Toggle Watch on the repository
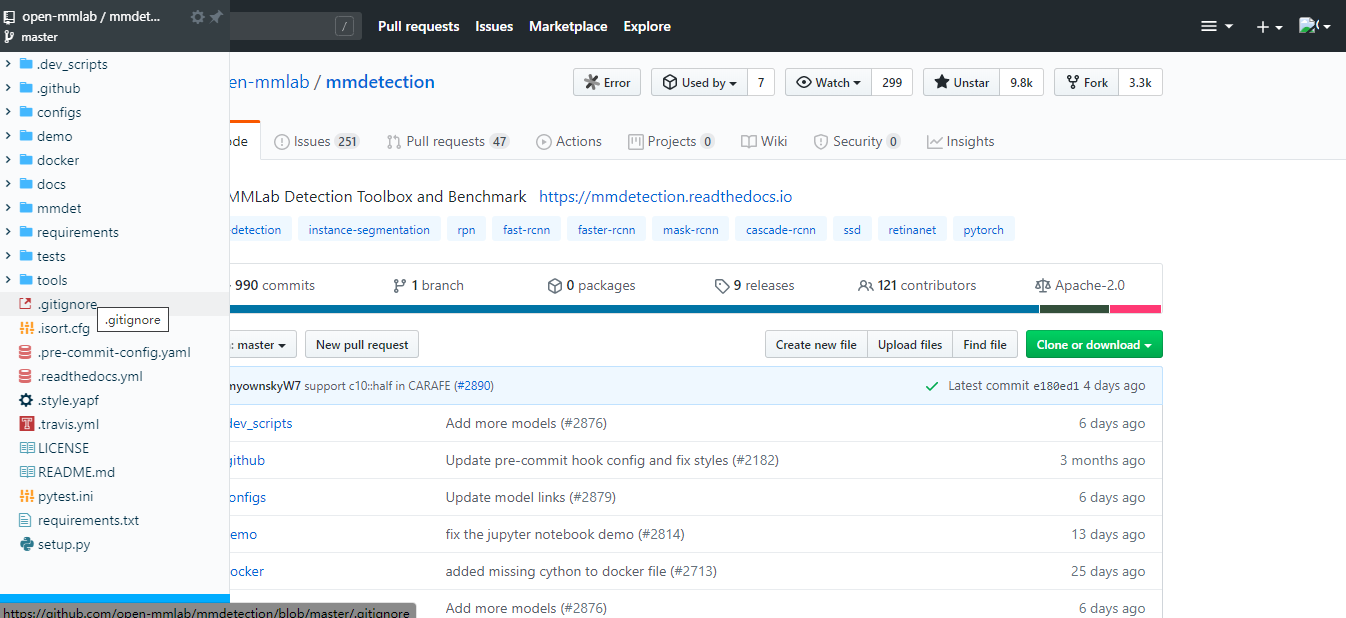Image resolution: width=1346 pixels, height=618 pixels. click(x=828, y=83)
